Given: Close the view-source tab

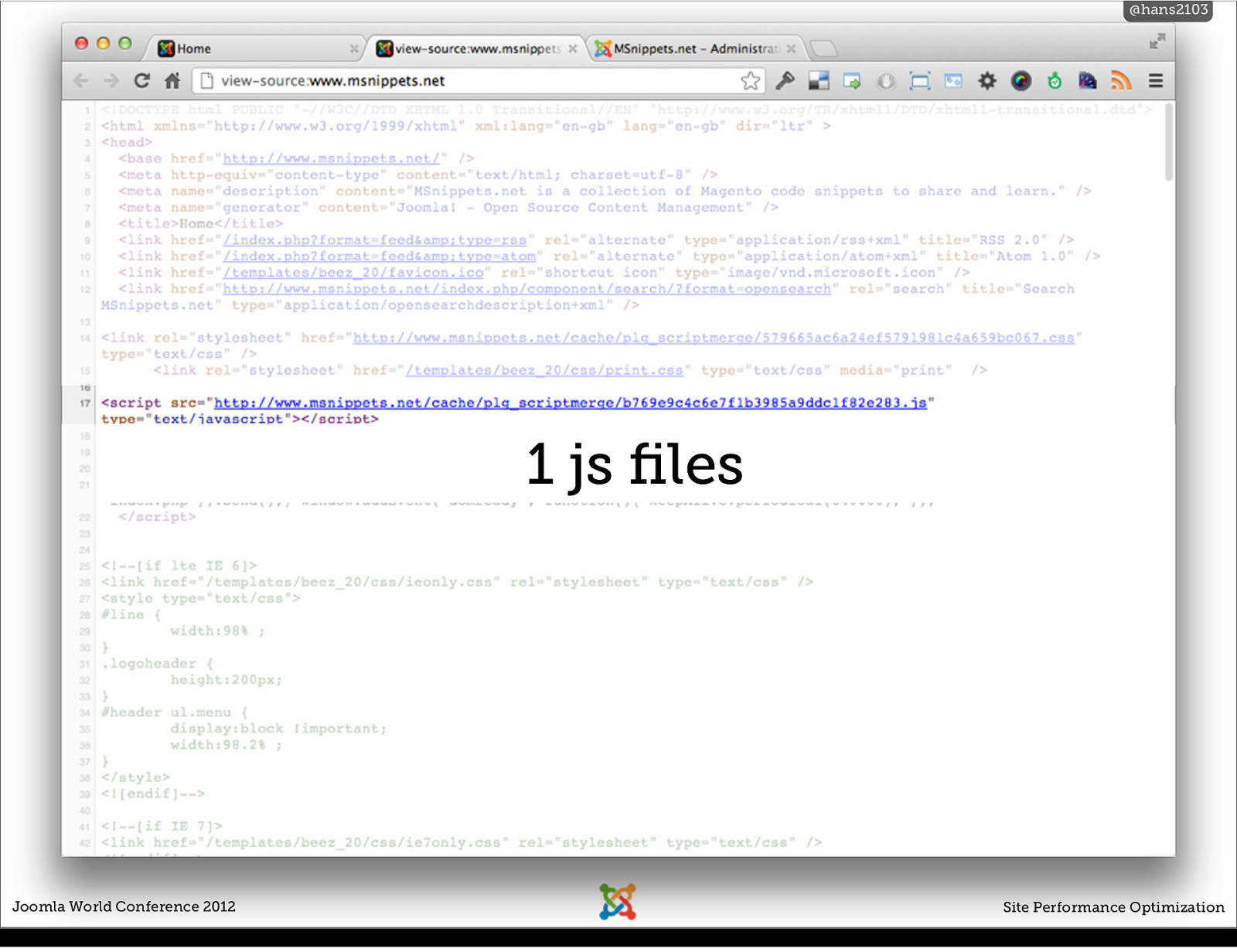Looking at the screenshot, I should coord(573,49).
